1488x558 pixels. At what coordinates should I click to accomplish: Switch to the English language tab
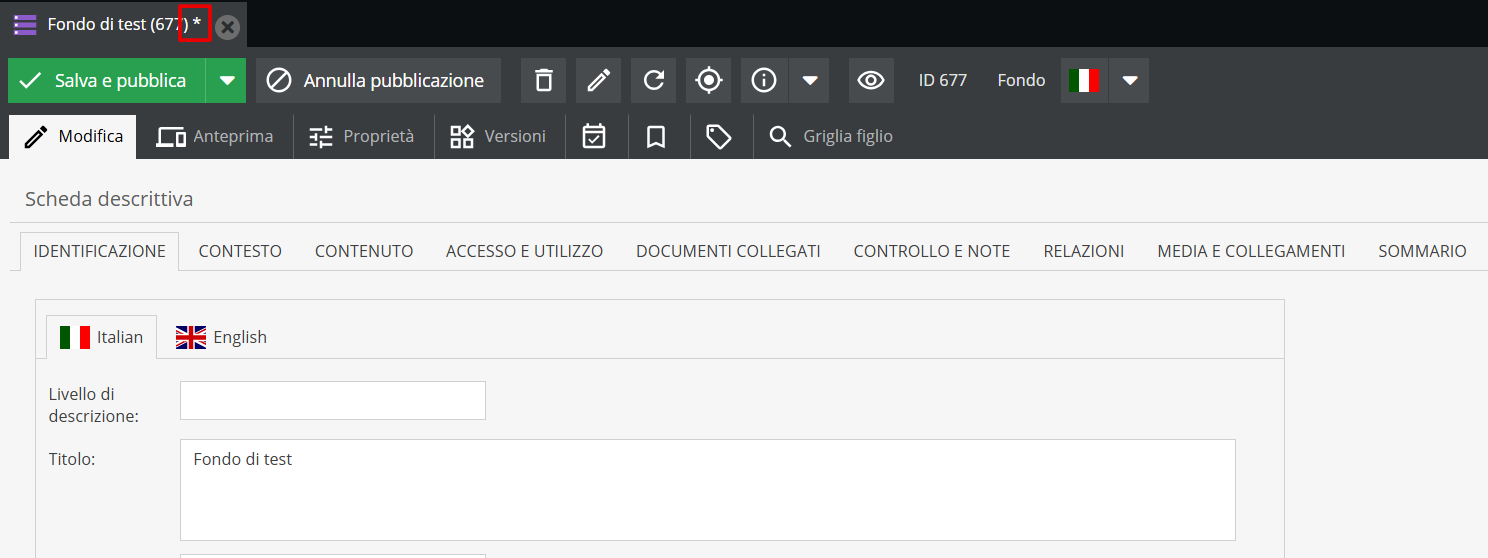(x=221, y=337)
